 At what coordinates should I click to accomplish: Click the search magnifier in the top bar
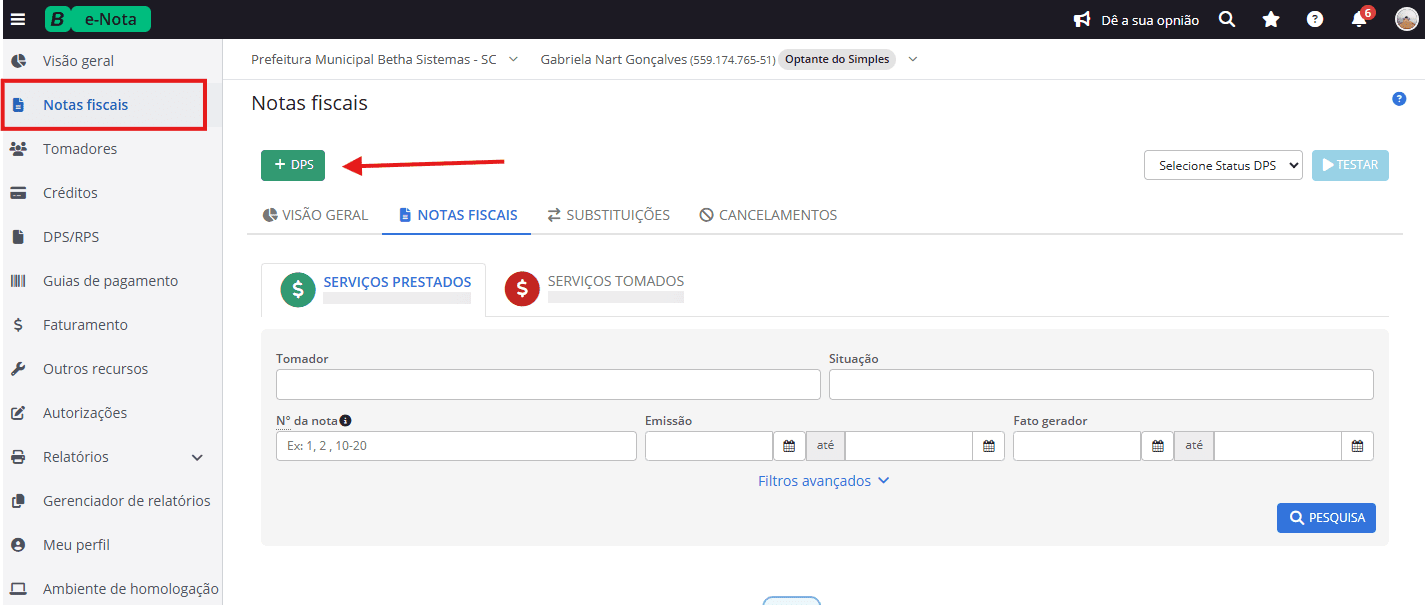[1226, 19]
